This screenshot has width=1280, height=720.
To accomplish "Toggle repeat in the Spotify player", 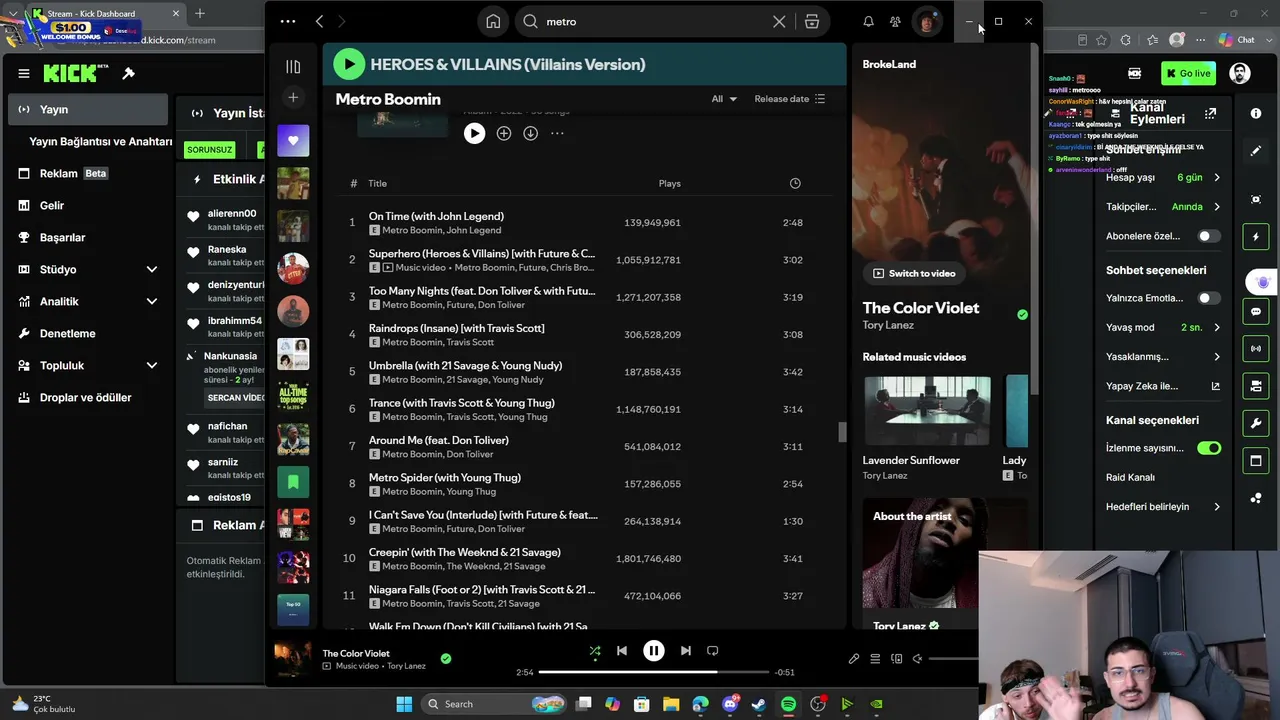I will (x=713, y=651).
